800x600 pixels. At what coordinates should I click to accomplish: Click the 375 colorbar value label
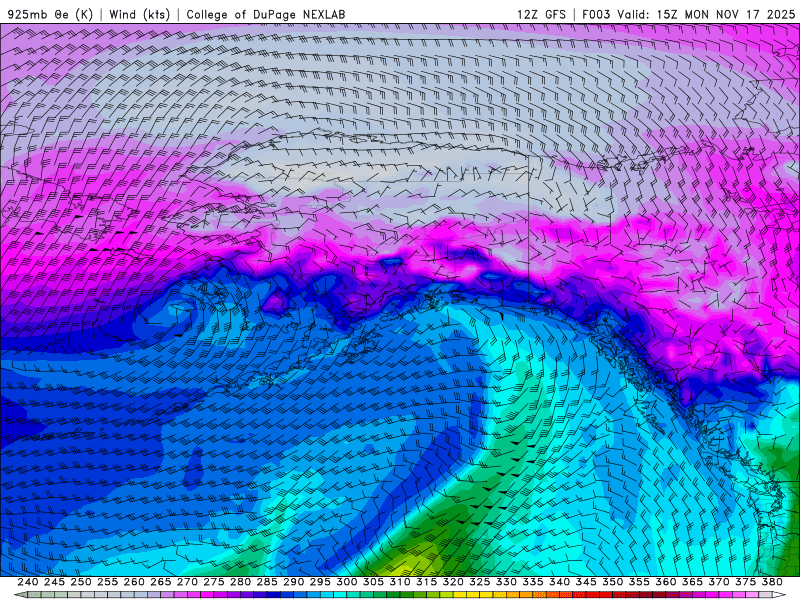(x=745, y=582)
